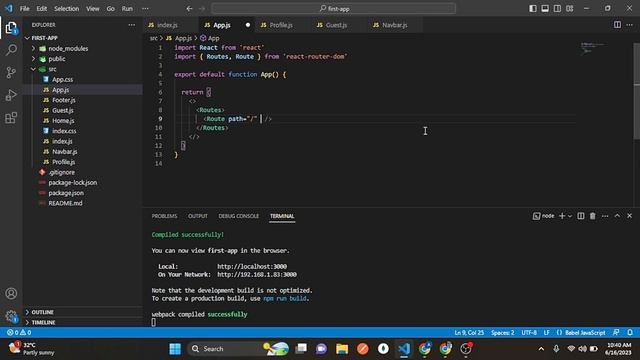Change indentation via Spaces: 2
The image size is (640, 360).
pos(502,333)
